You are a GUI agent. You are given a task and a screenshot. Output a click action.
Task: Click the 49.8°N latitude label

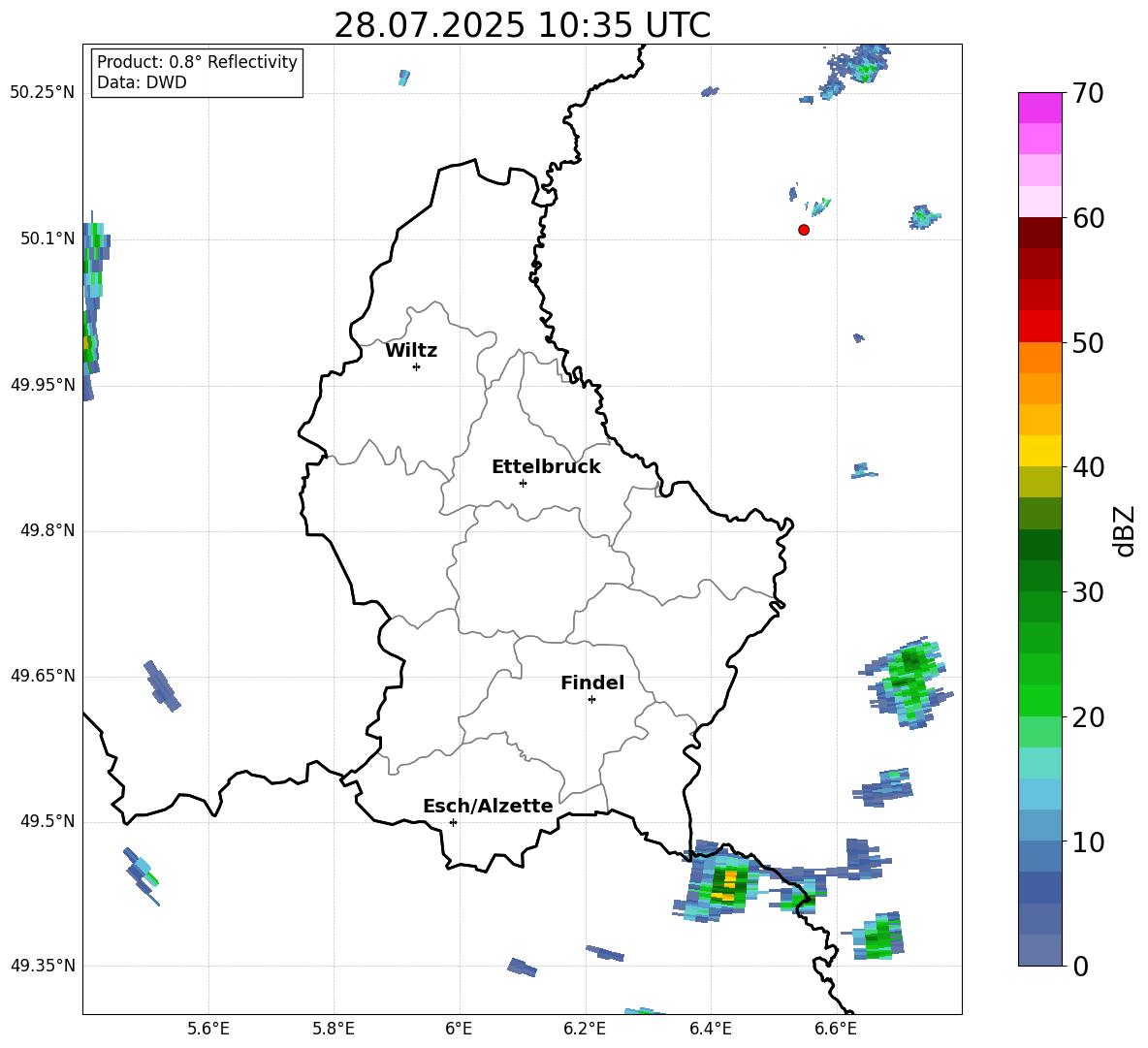[x=48, y=530]
